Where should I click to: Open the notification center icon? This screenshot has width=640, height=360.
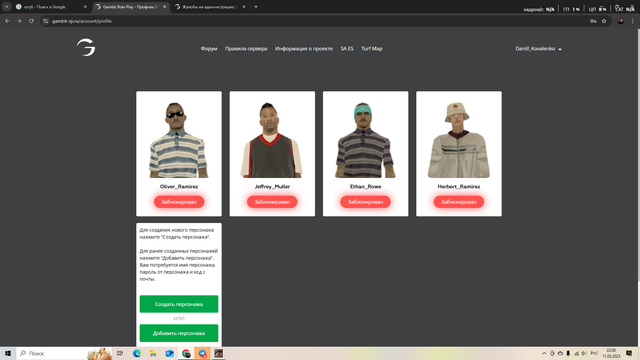(x=629, y=353)
